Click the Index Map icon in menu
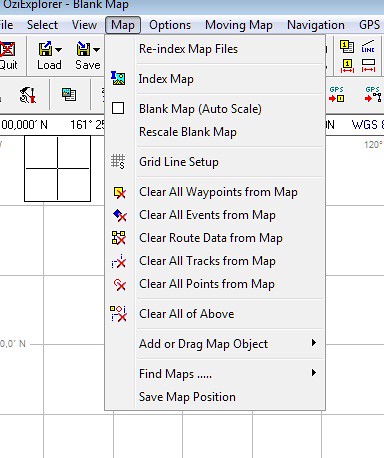This screenshot has height=458, width=384. point(118,79)
